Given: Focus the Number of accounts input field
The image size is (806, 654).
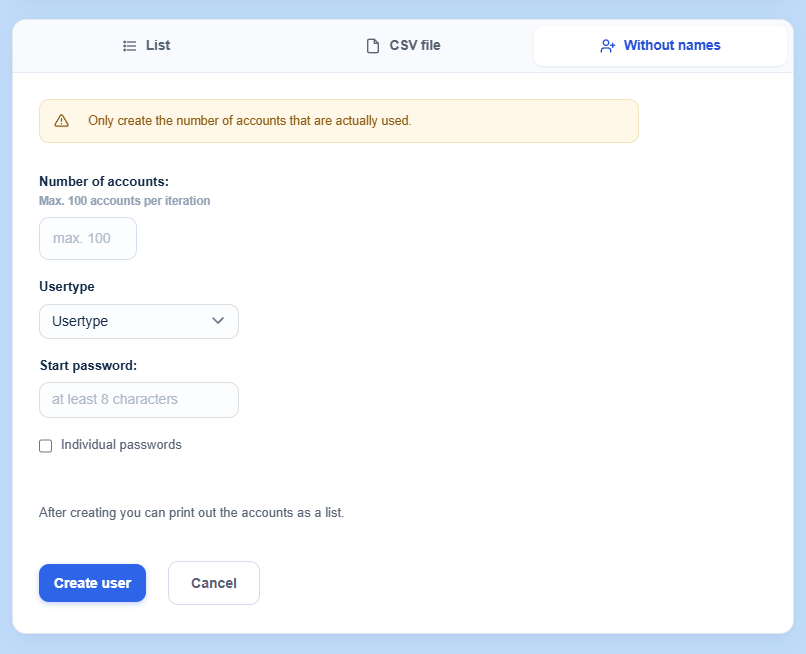Looking at the screenshot, I should 88,239.
